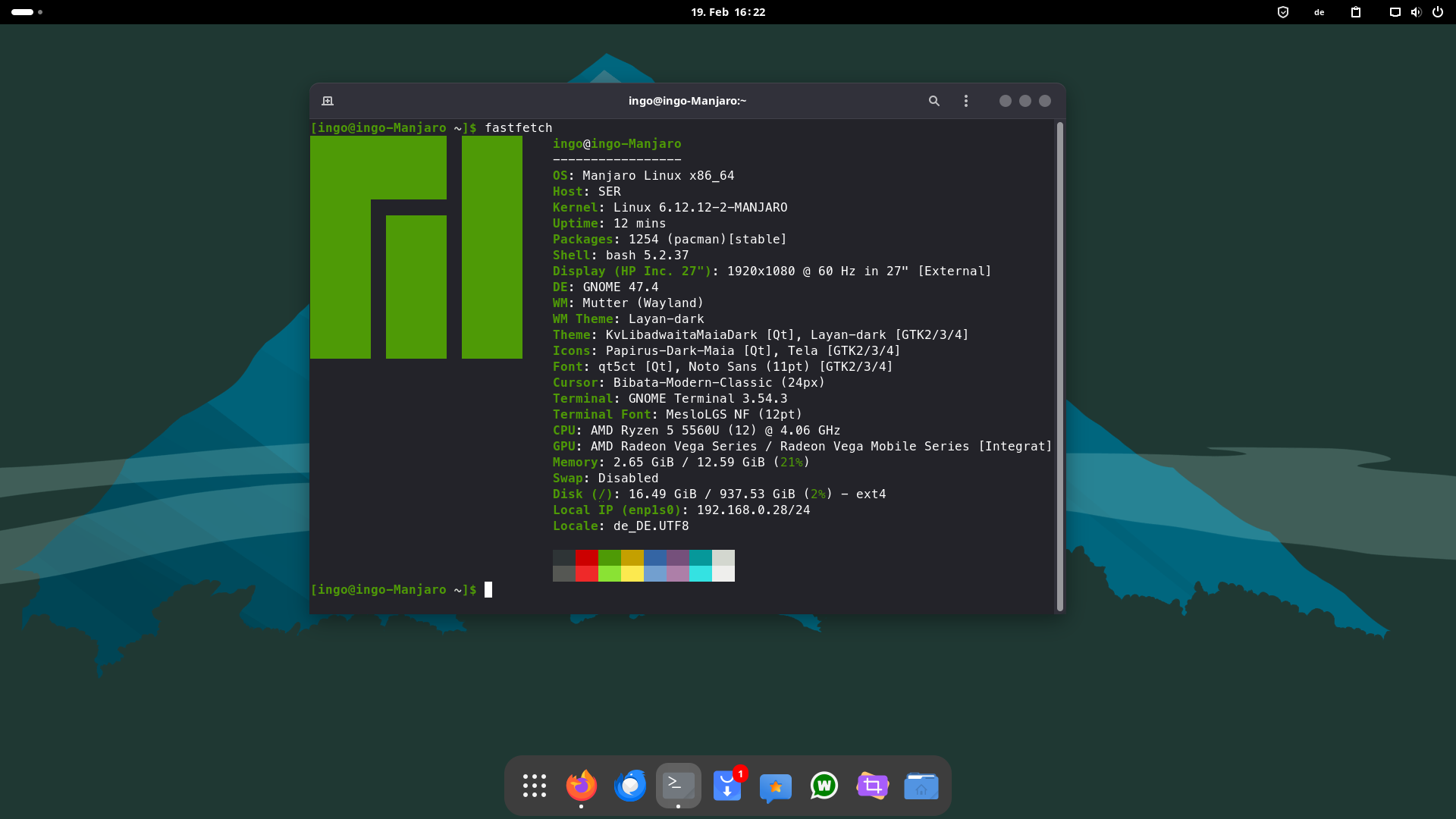Open a new tab in the terminal
Image resolution: width=1456 pixels, height=819 pixels.
328,101
